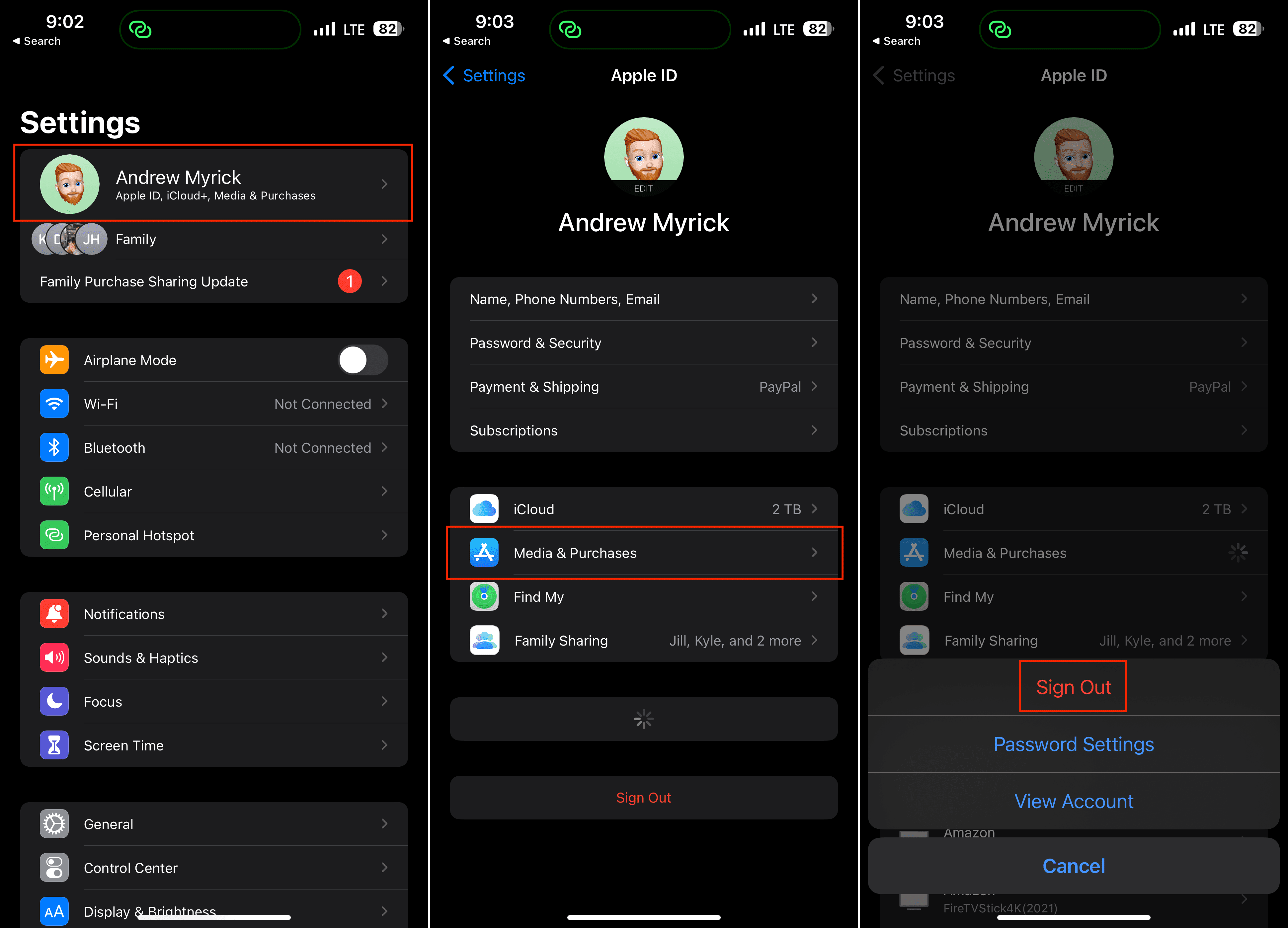Tap "Apple ID, iCloud+, Media & Purchases" subtitle
Viewport: 1288px width, 928px height.
click(215, 195)
